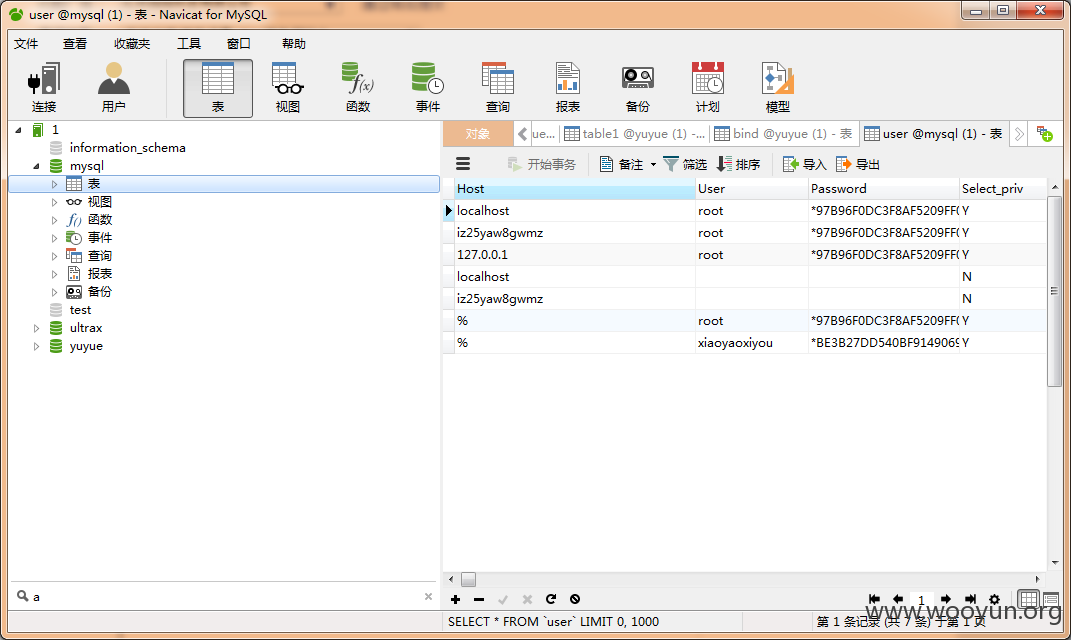Select the xiaoyaoxiyou user cell

pyautogui.click(x=752, y=343)
